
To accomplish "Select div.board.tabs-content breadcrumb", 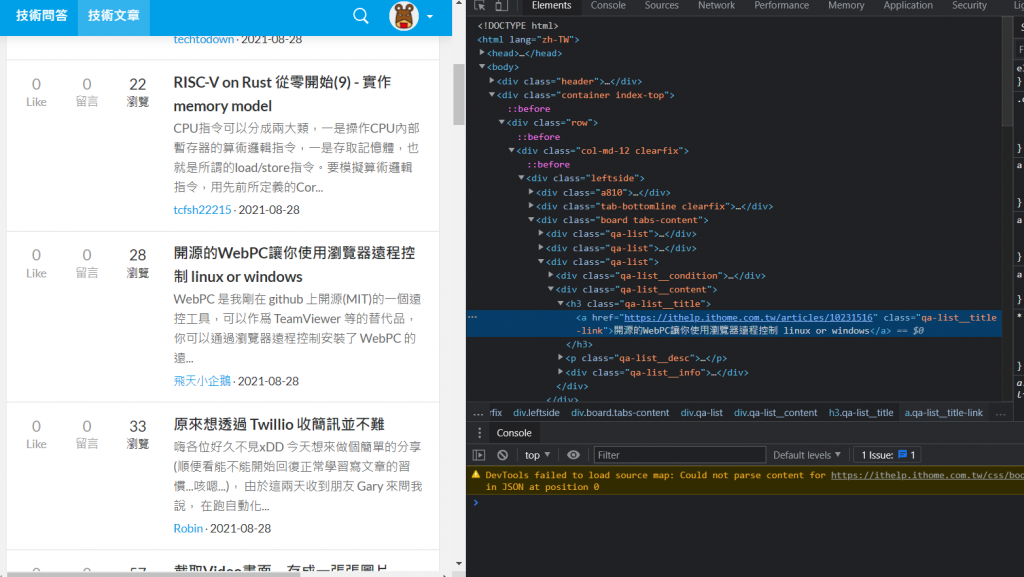I will (620, 413).
